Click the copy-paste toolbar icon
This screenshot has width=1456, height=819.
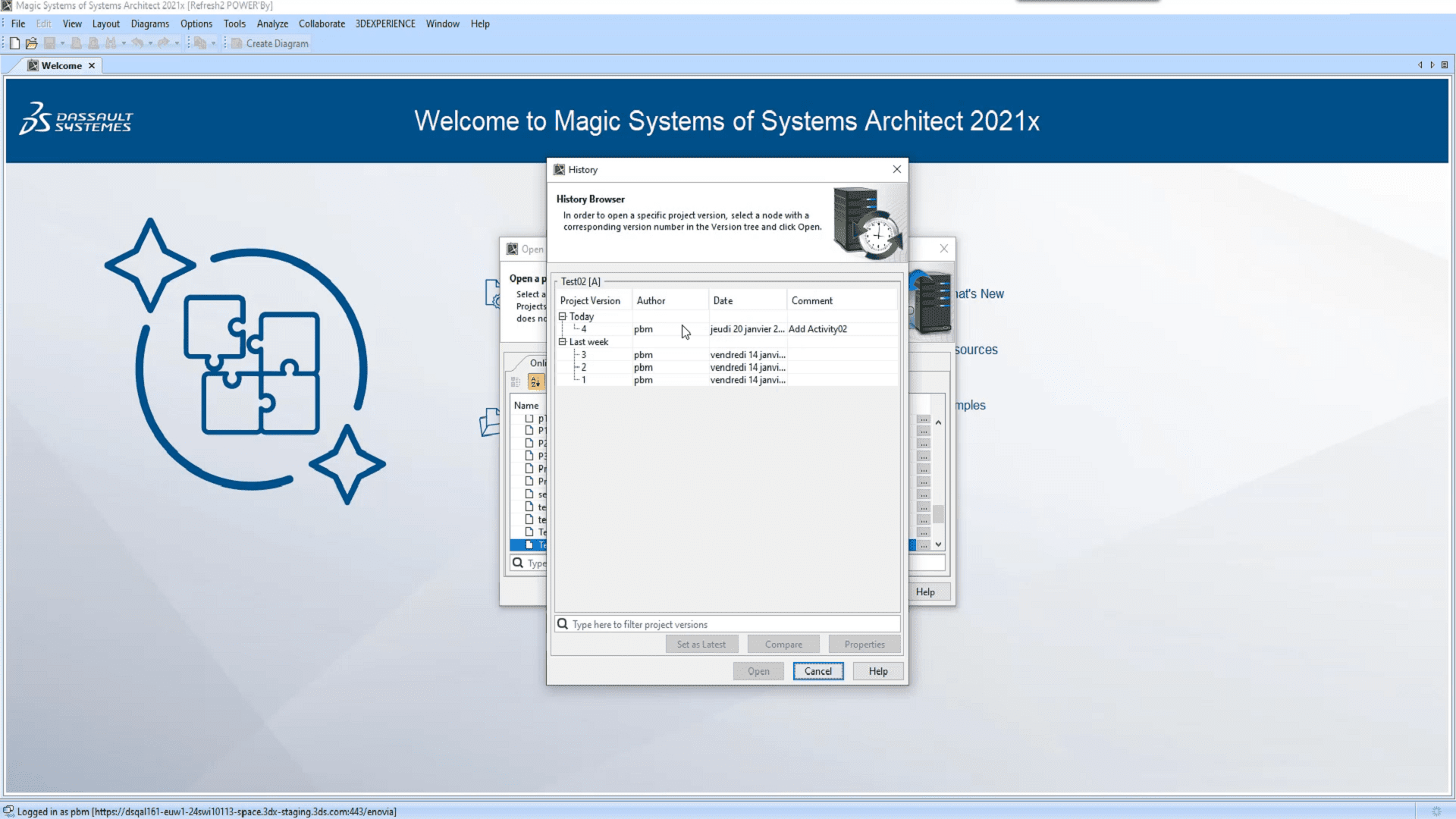tap(200, 43)
